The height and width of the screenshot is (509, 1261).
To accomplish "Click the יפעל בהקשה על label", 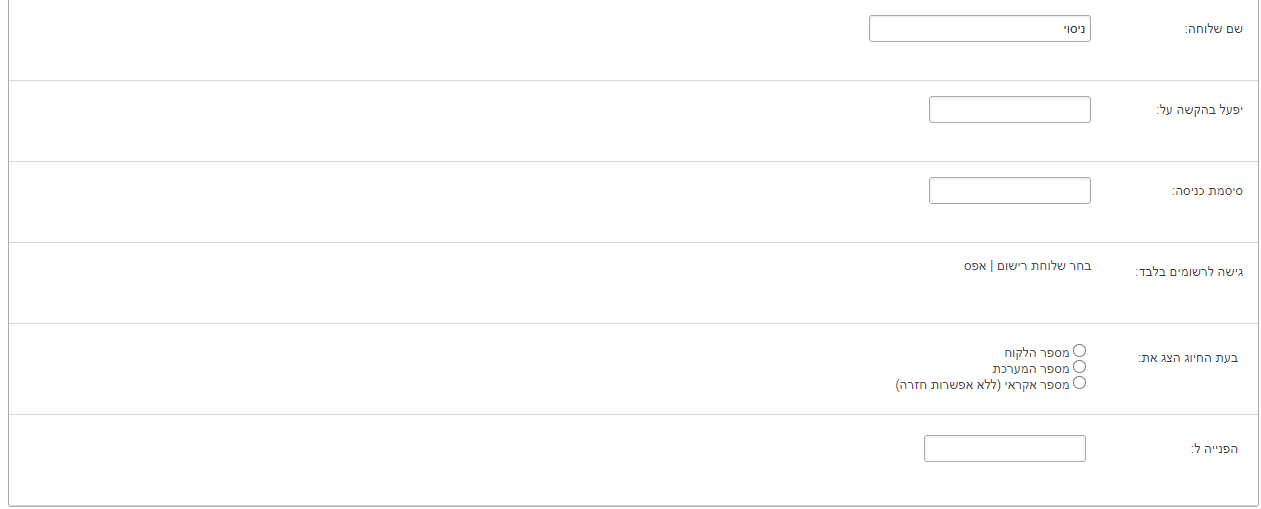I will [x=1199, y=109].
